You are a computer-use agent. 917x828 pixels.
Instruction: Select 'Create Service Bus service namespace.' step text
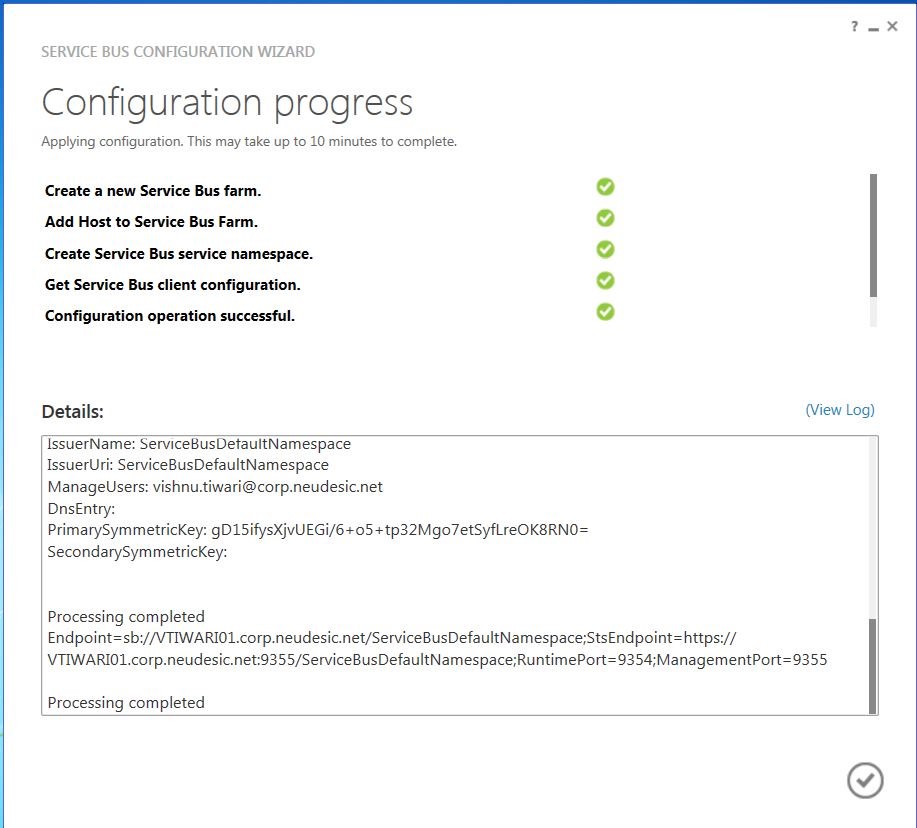click(x=178, y=254)
